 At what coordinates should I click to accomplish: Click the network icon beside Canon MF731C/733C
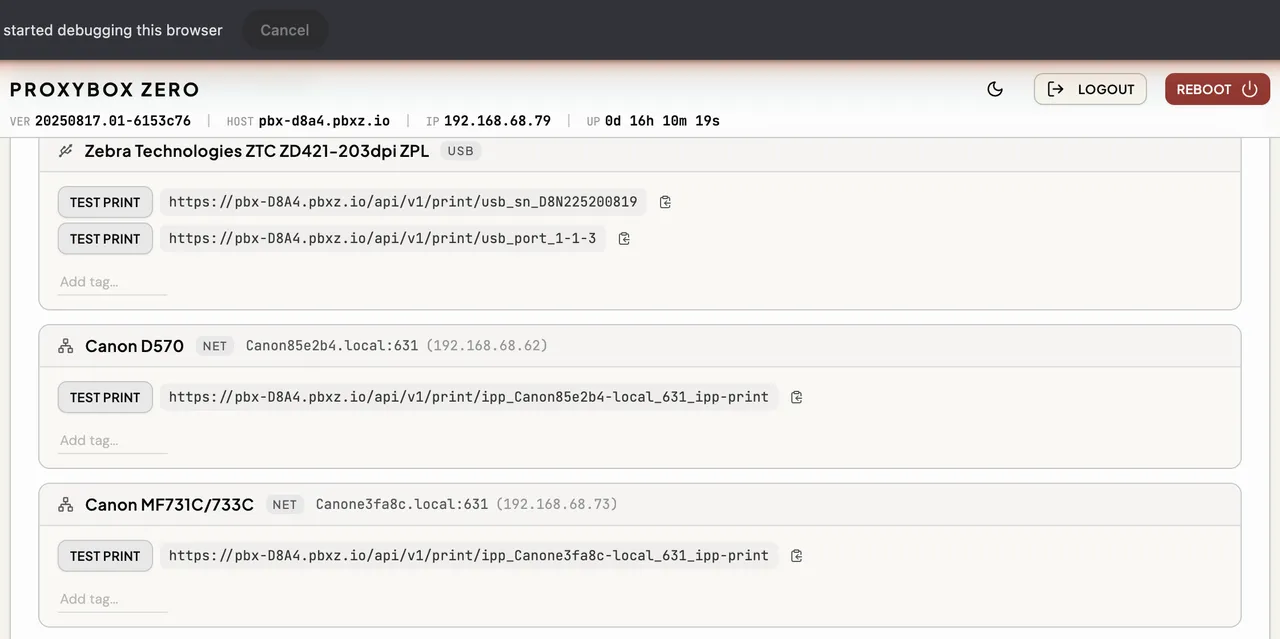[x=66, y=505]
